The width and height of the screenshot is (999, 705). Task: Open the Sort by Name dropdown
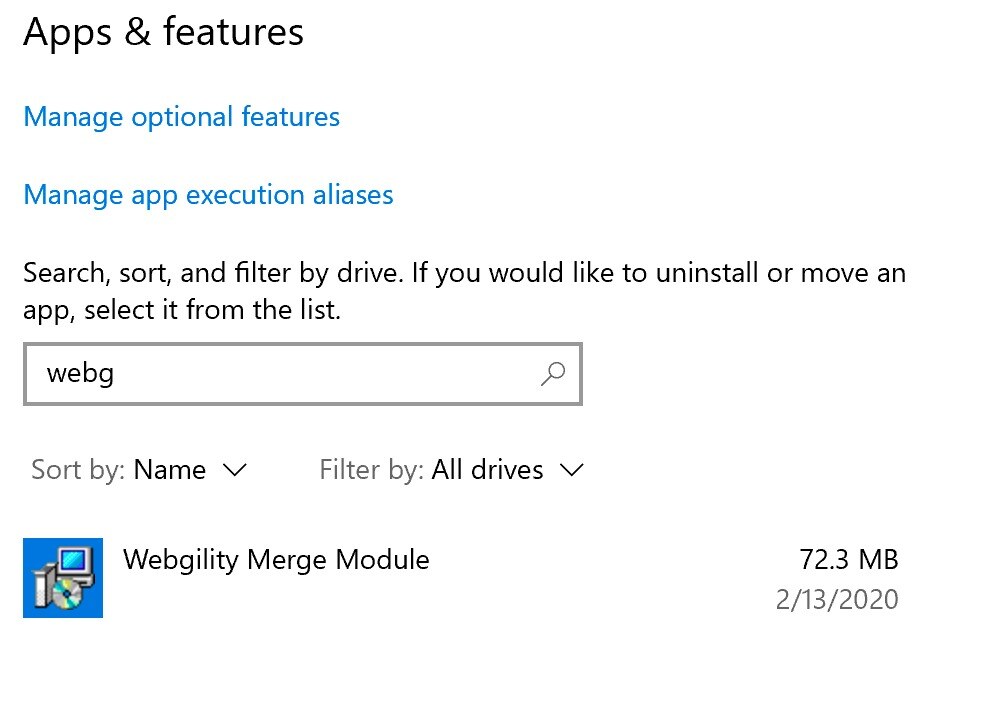point(139,470)
